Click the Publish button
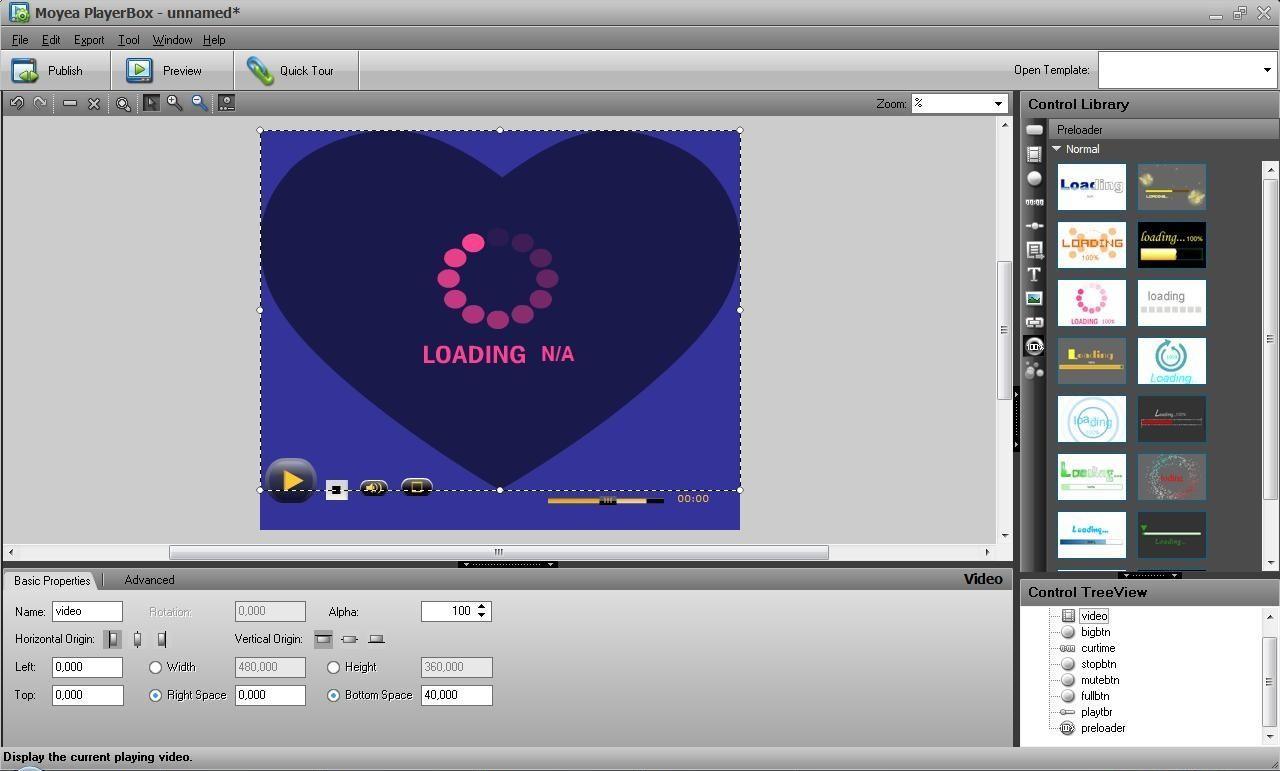 [55, 71]
